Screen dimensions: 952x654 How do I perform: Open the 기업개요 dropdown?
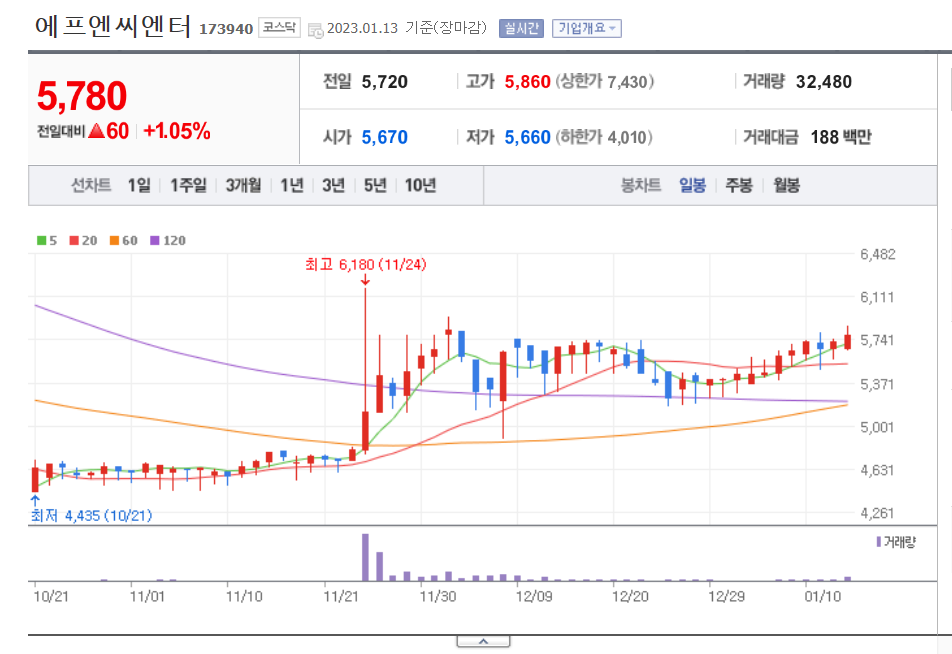click(x=586, y=29)
